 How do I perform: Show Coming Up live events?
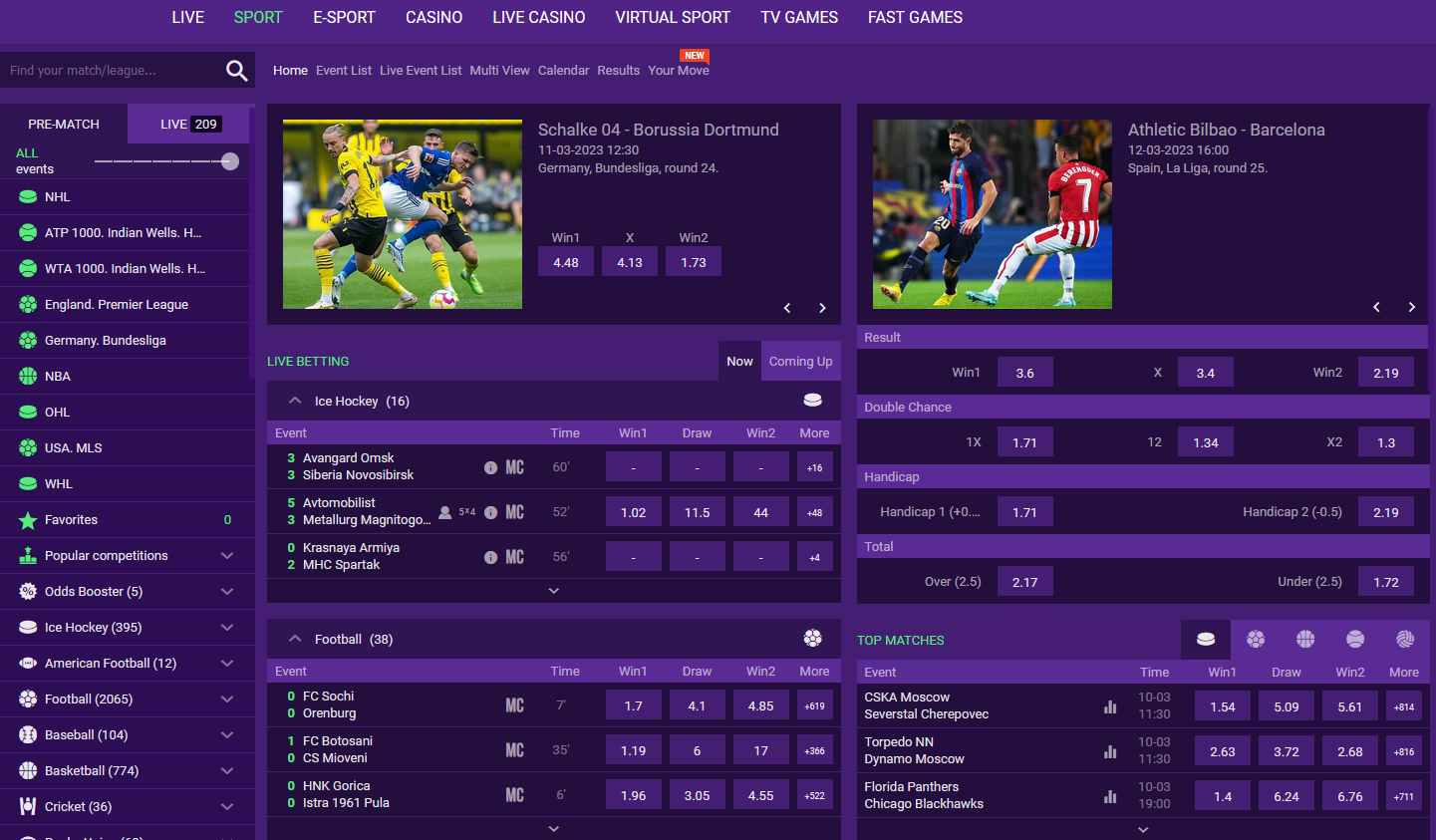click(800, 362)
